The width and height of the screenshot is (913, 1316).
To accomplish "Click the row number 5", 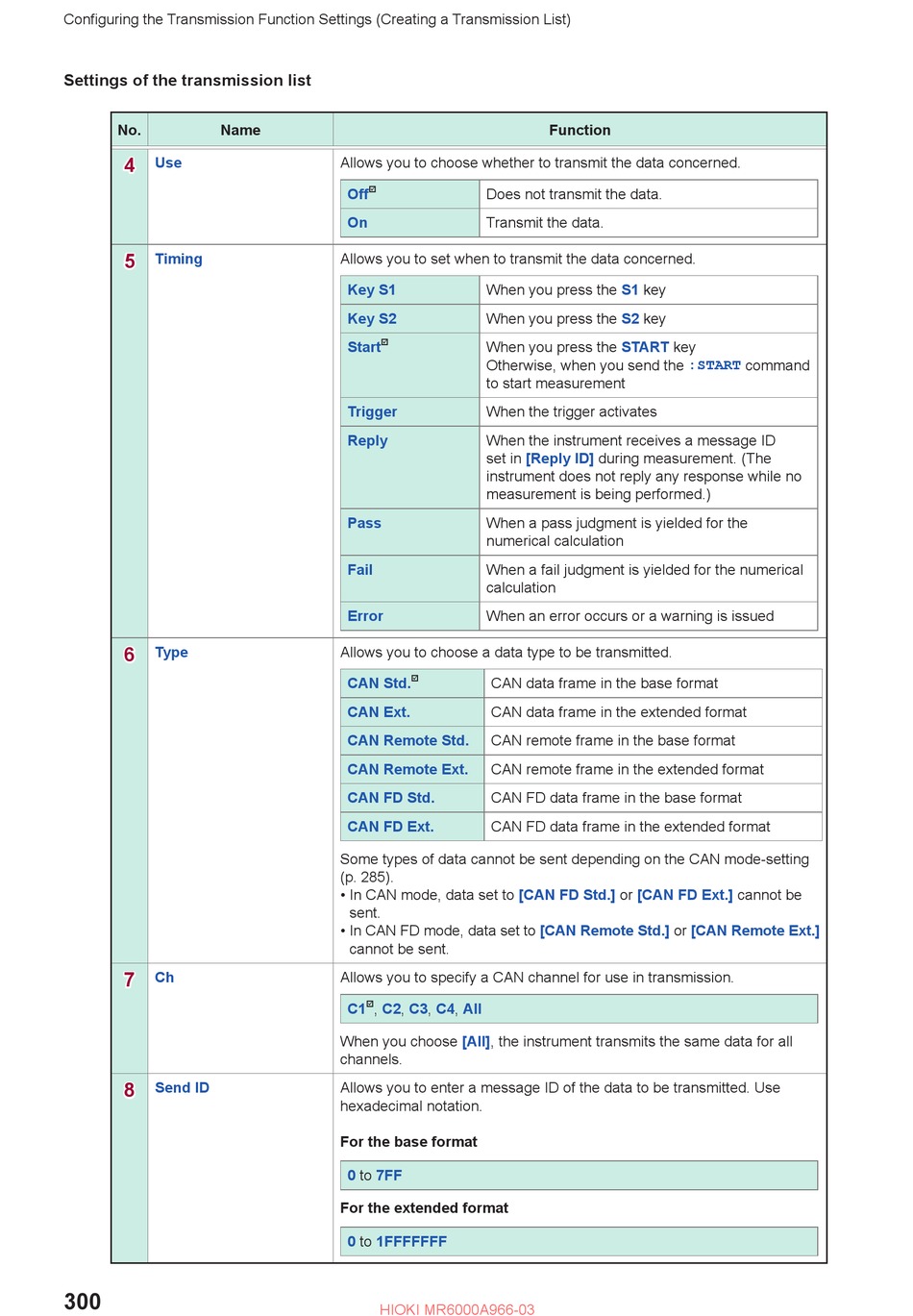I will coord(130,261).
